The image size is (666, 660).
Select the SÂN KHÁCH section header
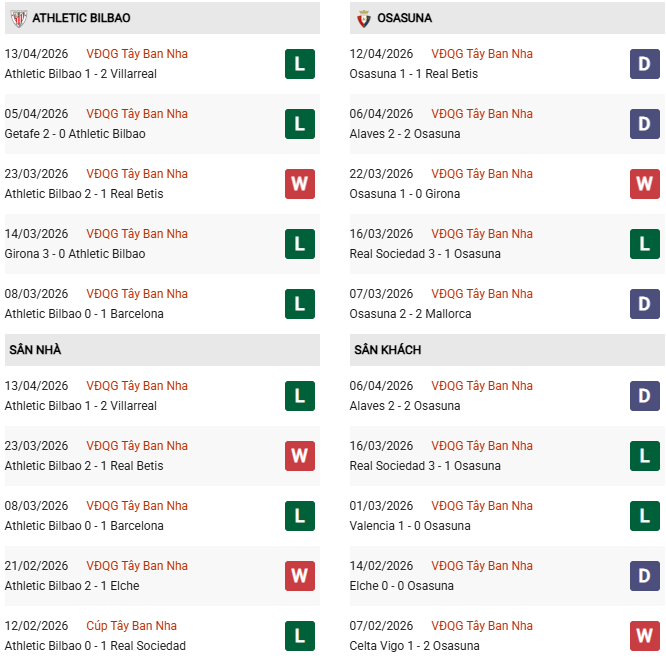[x=387, y=350]
